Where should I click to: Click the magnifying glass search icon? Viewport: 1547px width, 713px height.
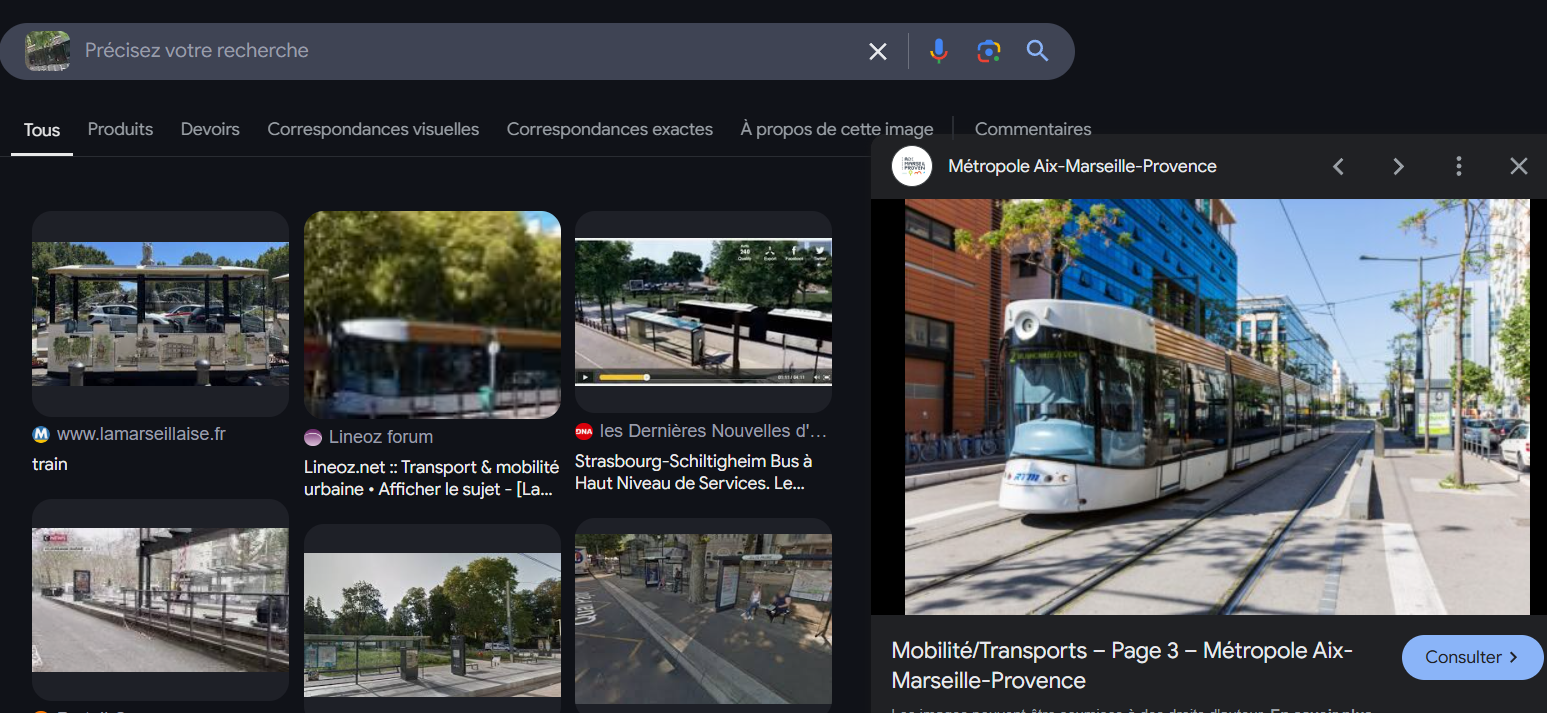[1037, 51]
